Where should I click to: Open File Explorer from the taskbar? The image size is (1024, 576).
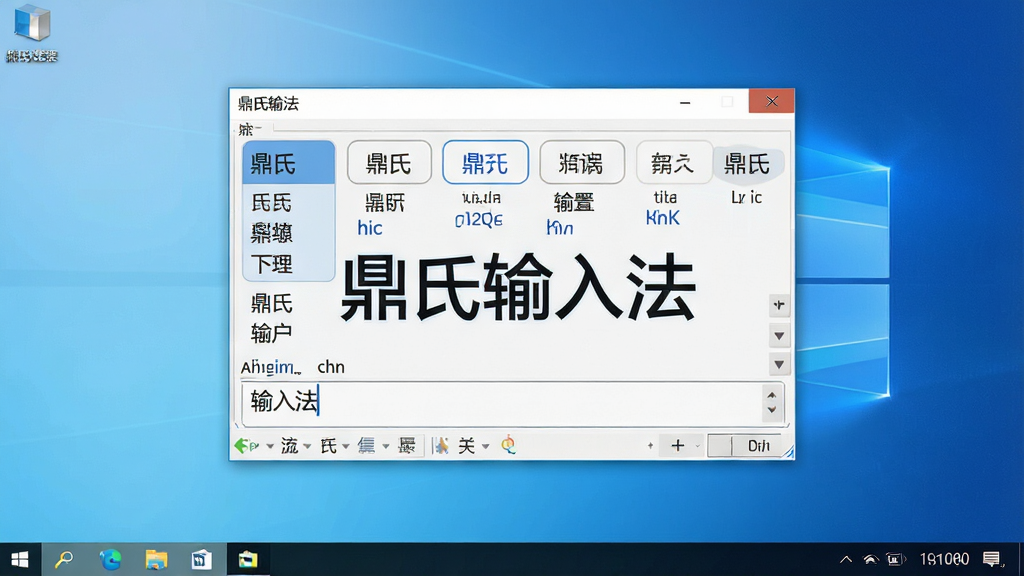point(156,560)
